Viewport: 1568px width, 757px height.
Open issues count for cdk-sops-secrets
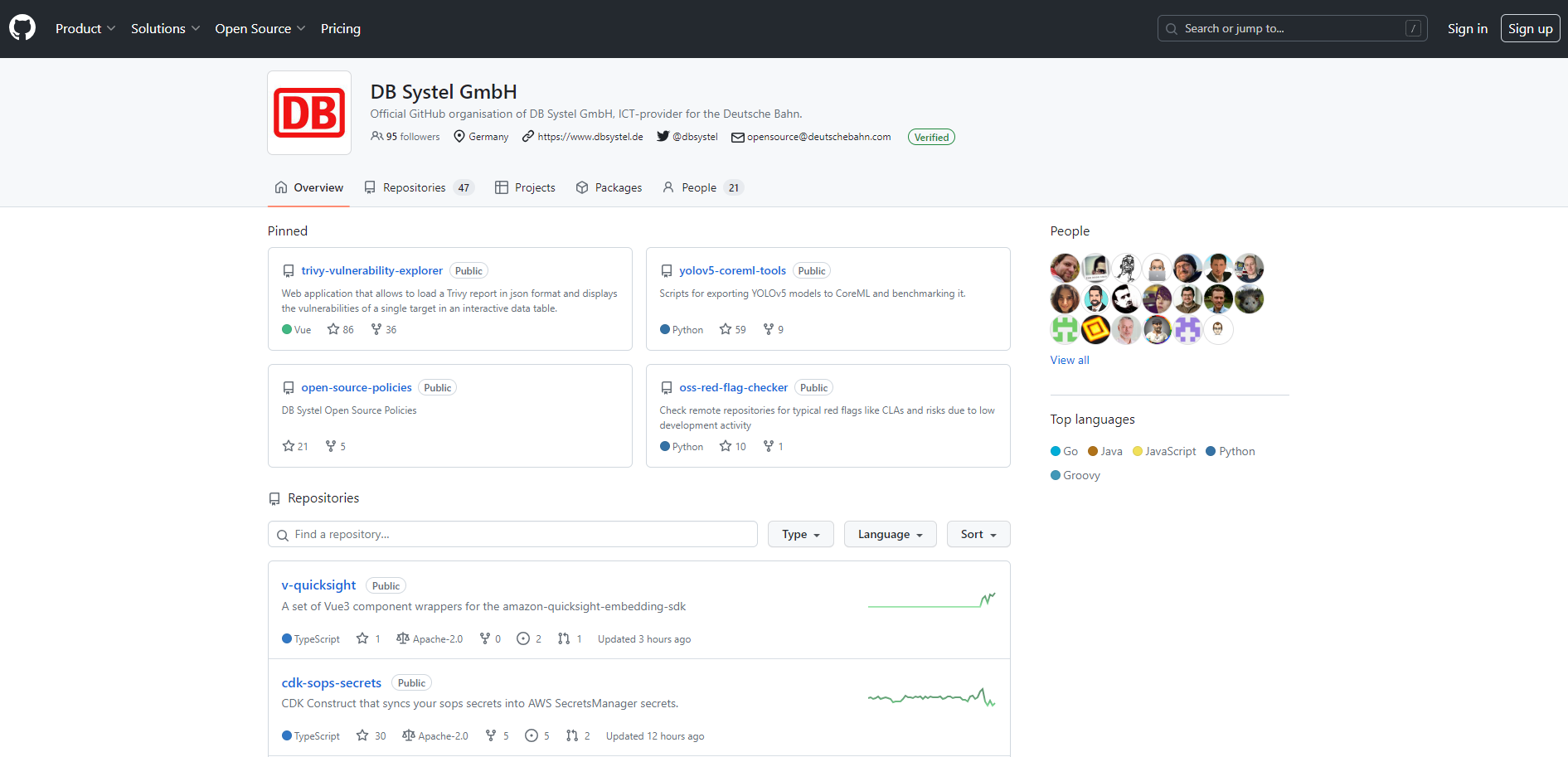click(537, 735)
